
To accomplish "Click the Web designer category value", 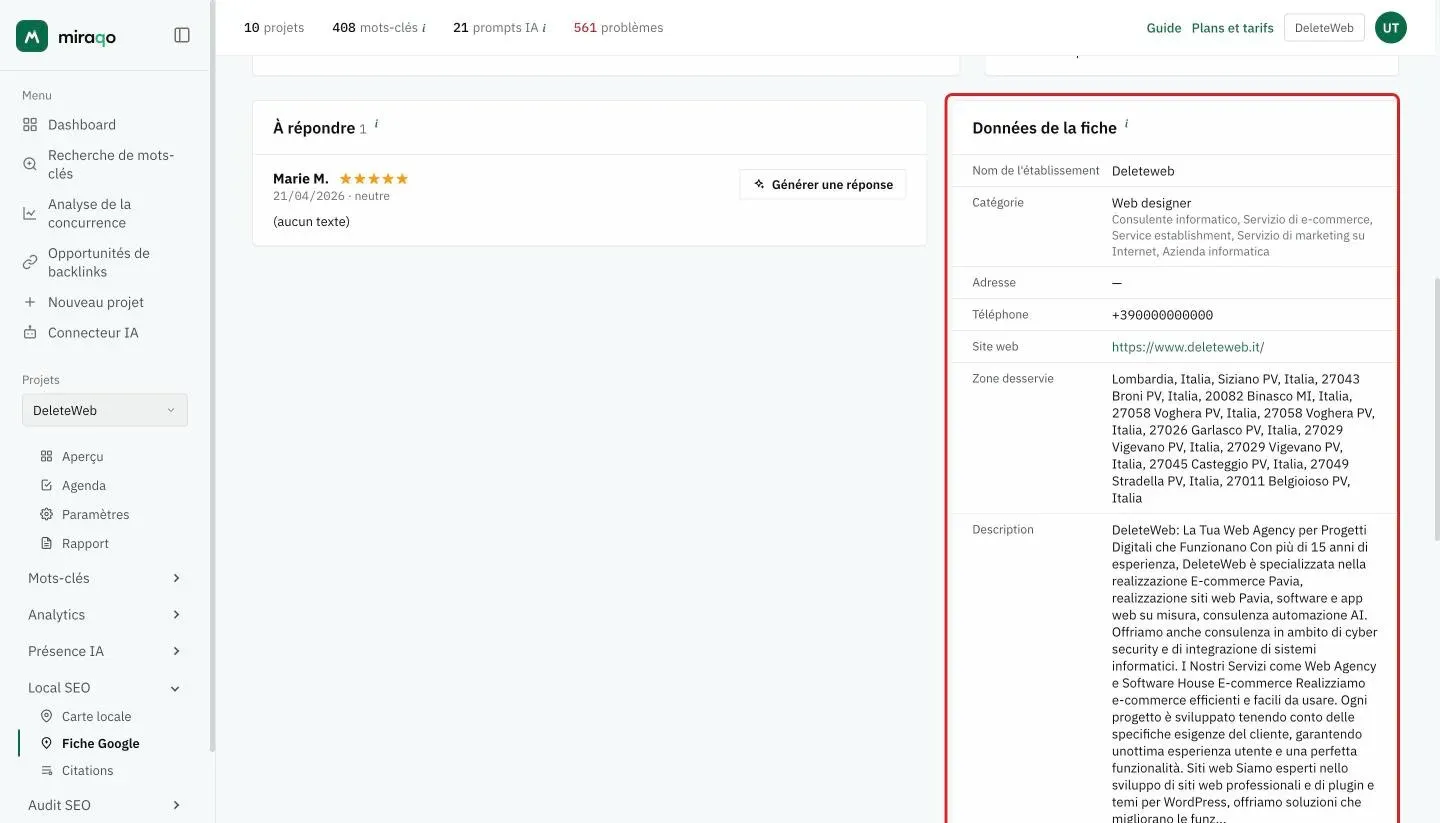I will click(1151, 203).
